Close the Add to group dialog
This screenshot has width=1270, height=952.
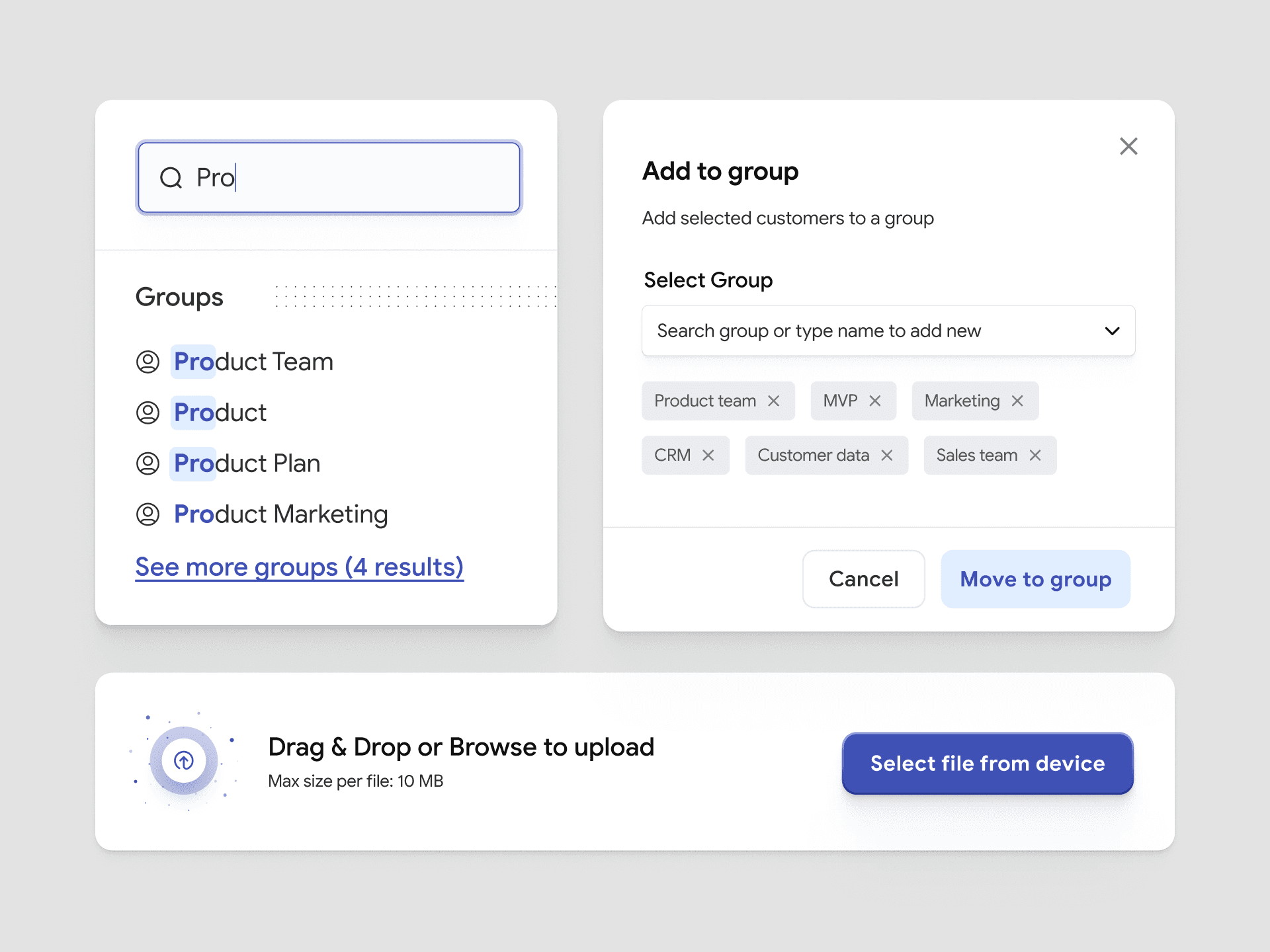[x=1128, y=146]
